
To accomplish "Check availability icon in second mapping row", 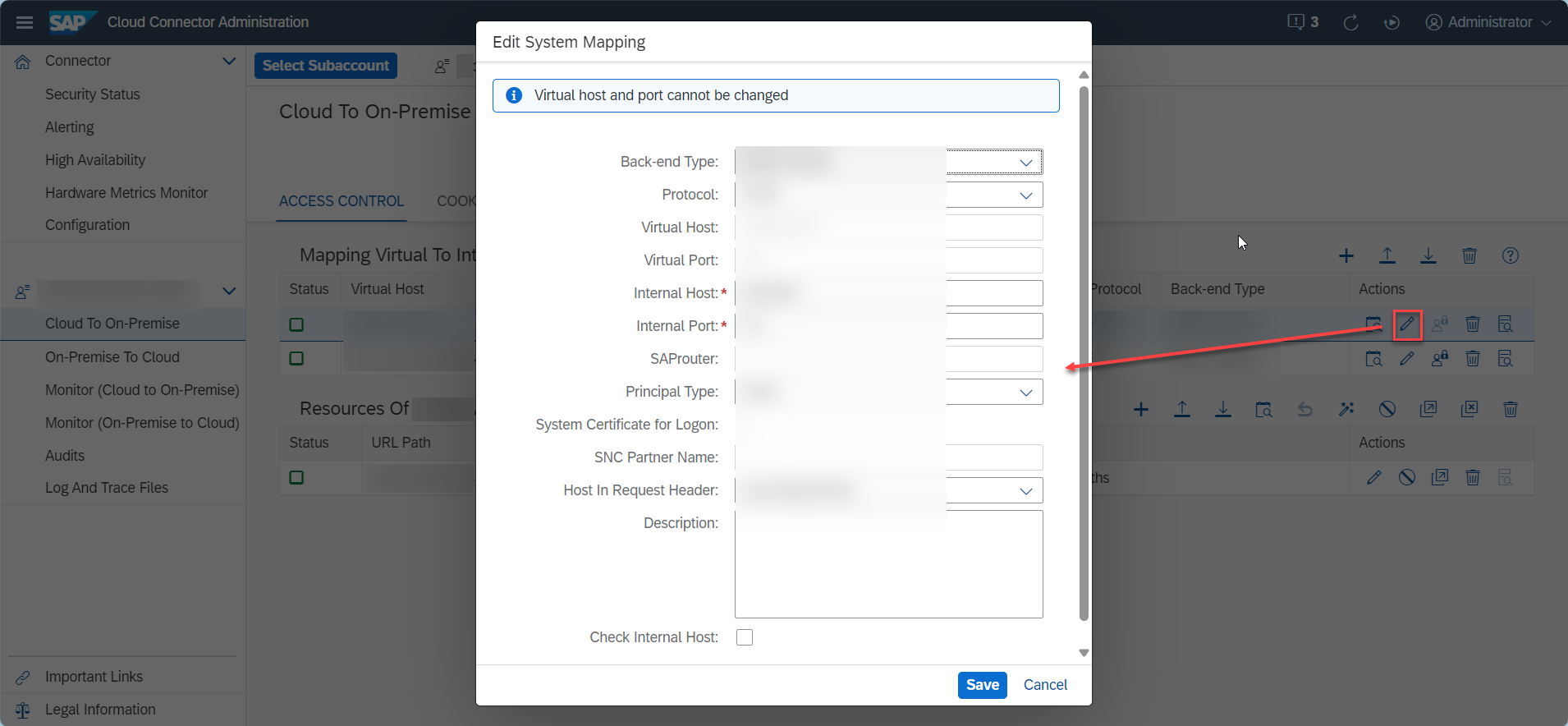I will (1373, 359).
